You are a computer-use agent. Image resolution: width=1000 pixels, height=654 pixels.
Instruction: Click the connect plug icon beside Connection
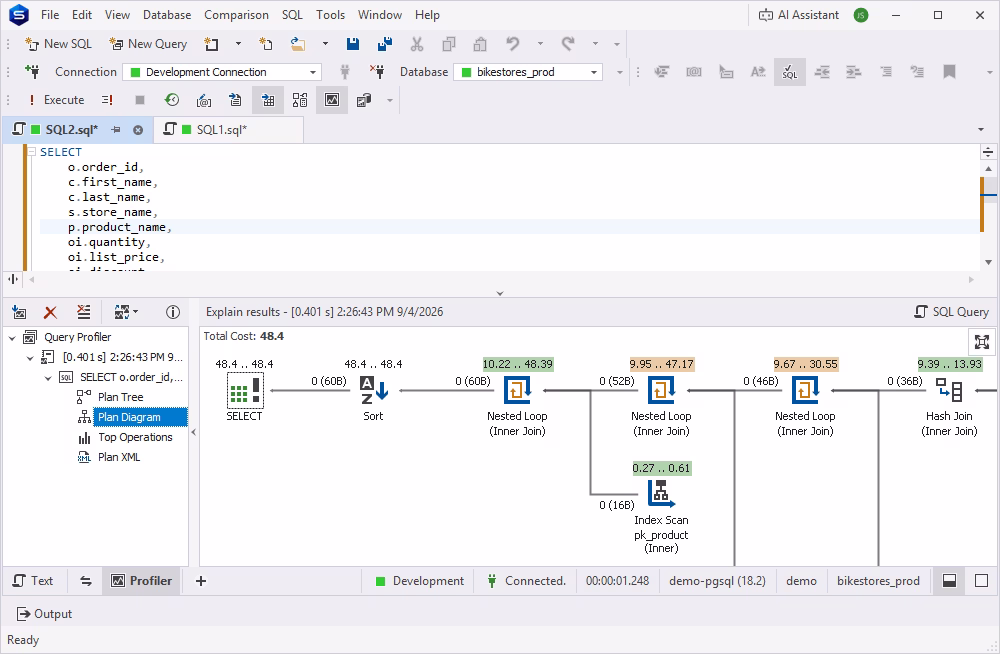point(32,71)
